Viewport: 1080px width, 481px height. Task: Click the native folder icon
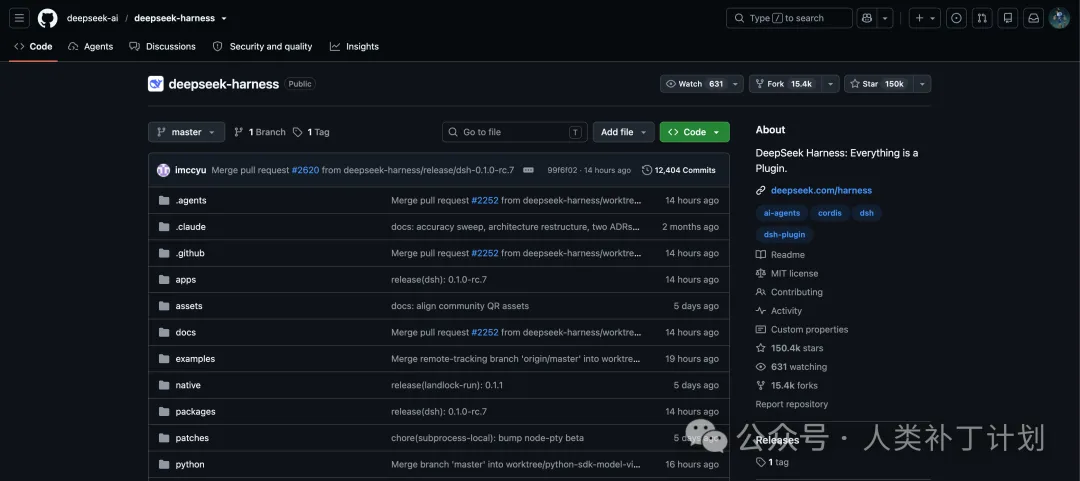coord(164,385)
